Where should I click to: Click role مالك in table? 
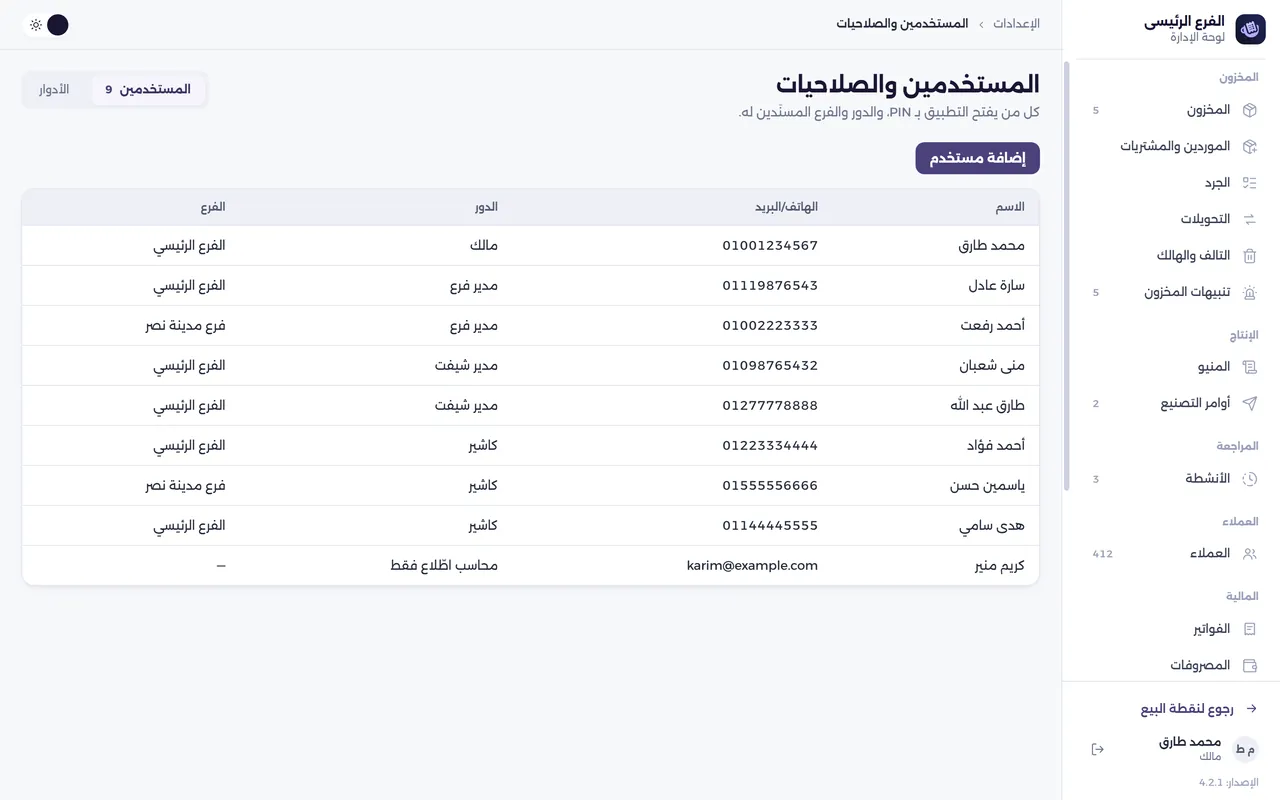point(483,245)
